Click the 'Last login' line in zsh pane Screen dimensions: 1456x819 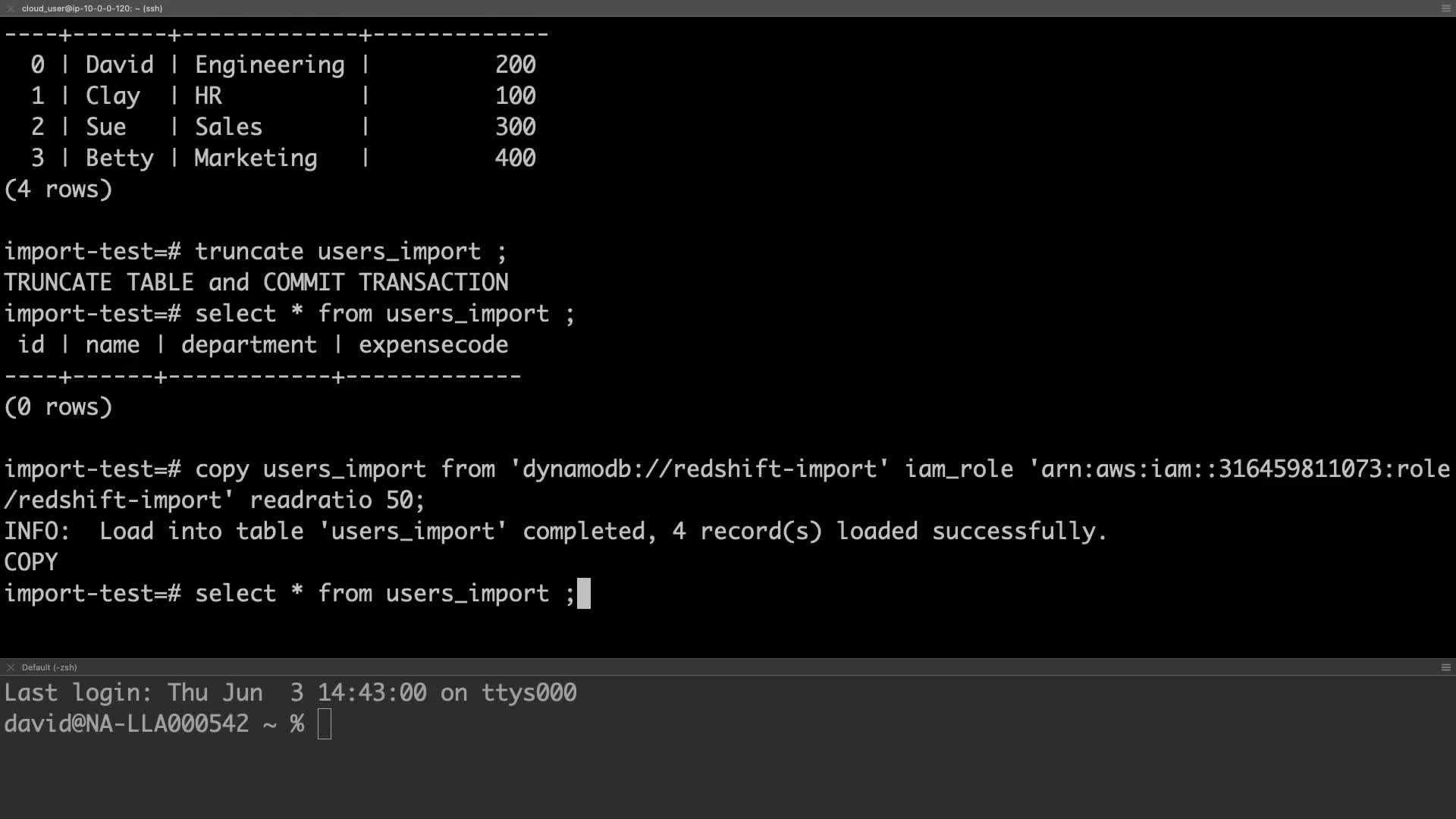point(290,693)
